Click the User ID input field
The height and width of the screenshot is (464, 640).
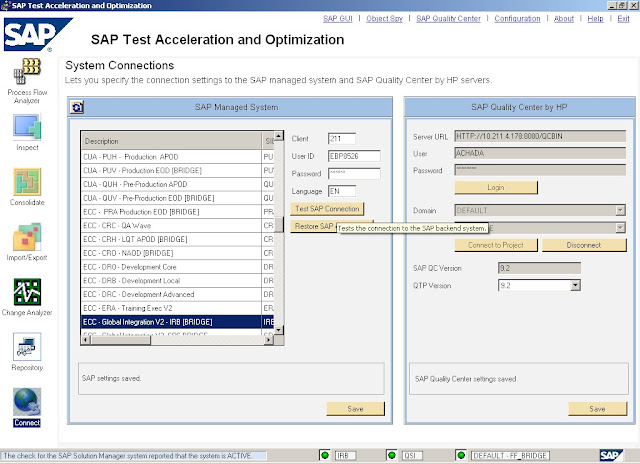[x=354, y=156]
